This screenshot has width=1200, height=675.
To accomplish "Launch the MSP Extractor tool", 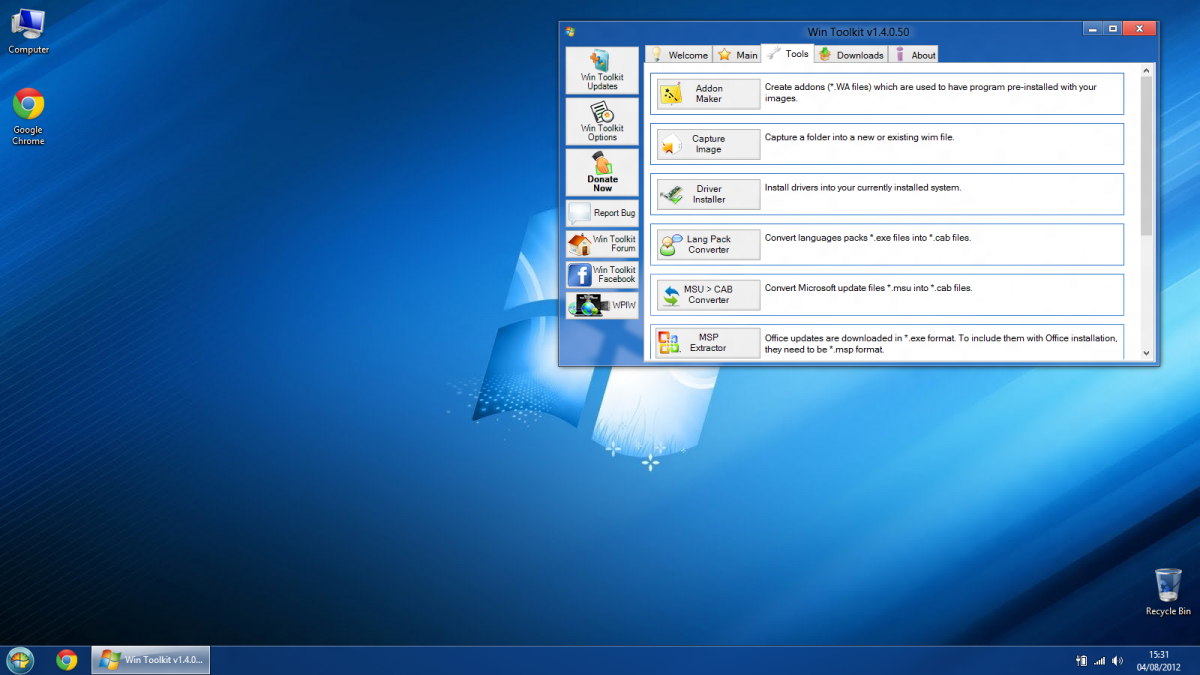I will pos(708,343).
